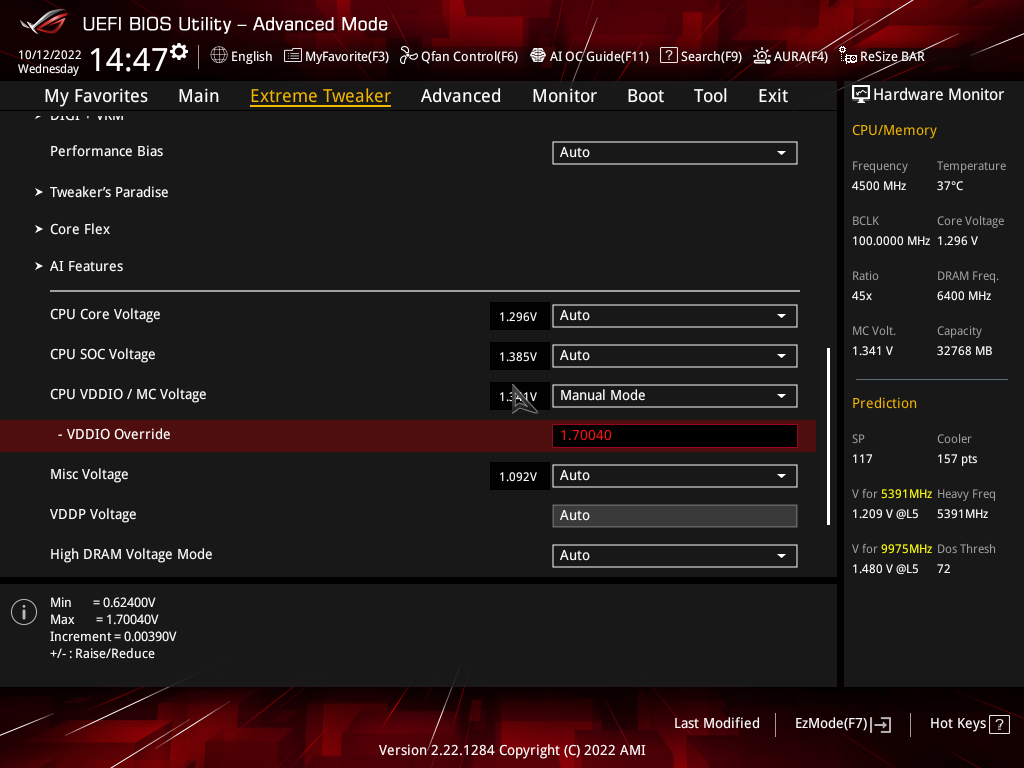Click the 5391MHz prediction value
The height and width of the screenshot is (768, 1024).
(x=906, y=494)
